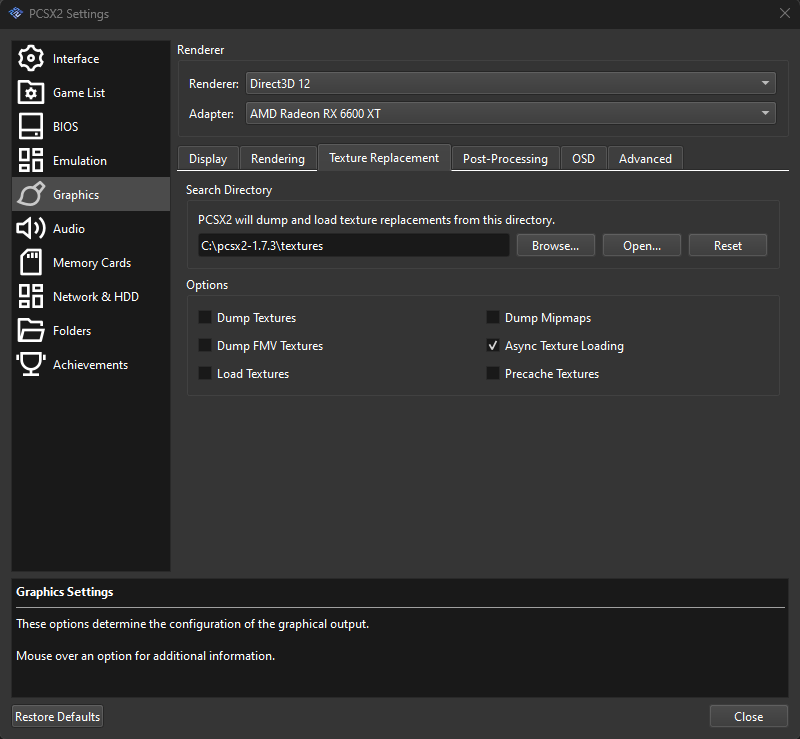The image size is (800, 739).
Task: Open the Renderer dropdown showing Direct3D 12
Action: [x=511, y=83]
